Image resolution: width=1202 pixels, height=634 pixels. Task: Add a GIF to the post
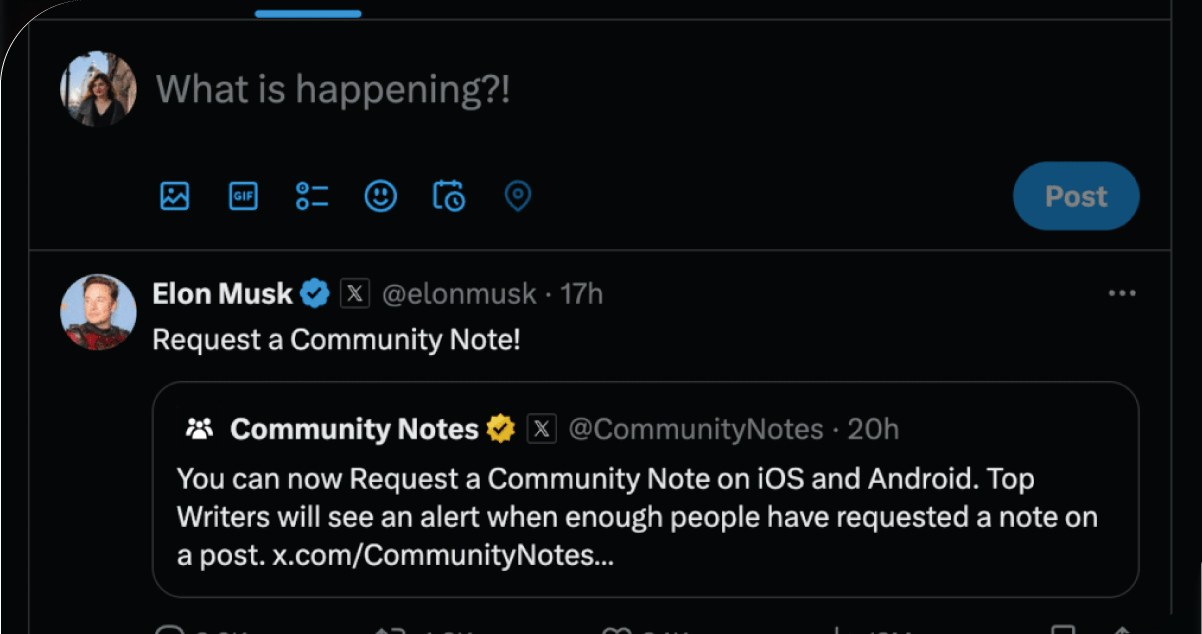click(x=242, y=196)
